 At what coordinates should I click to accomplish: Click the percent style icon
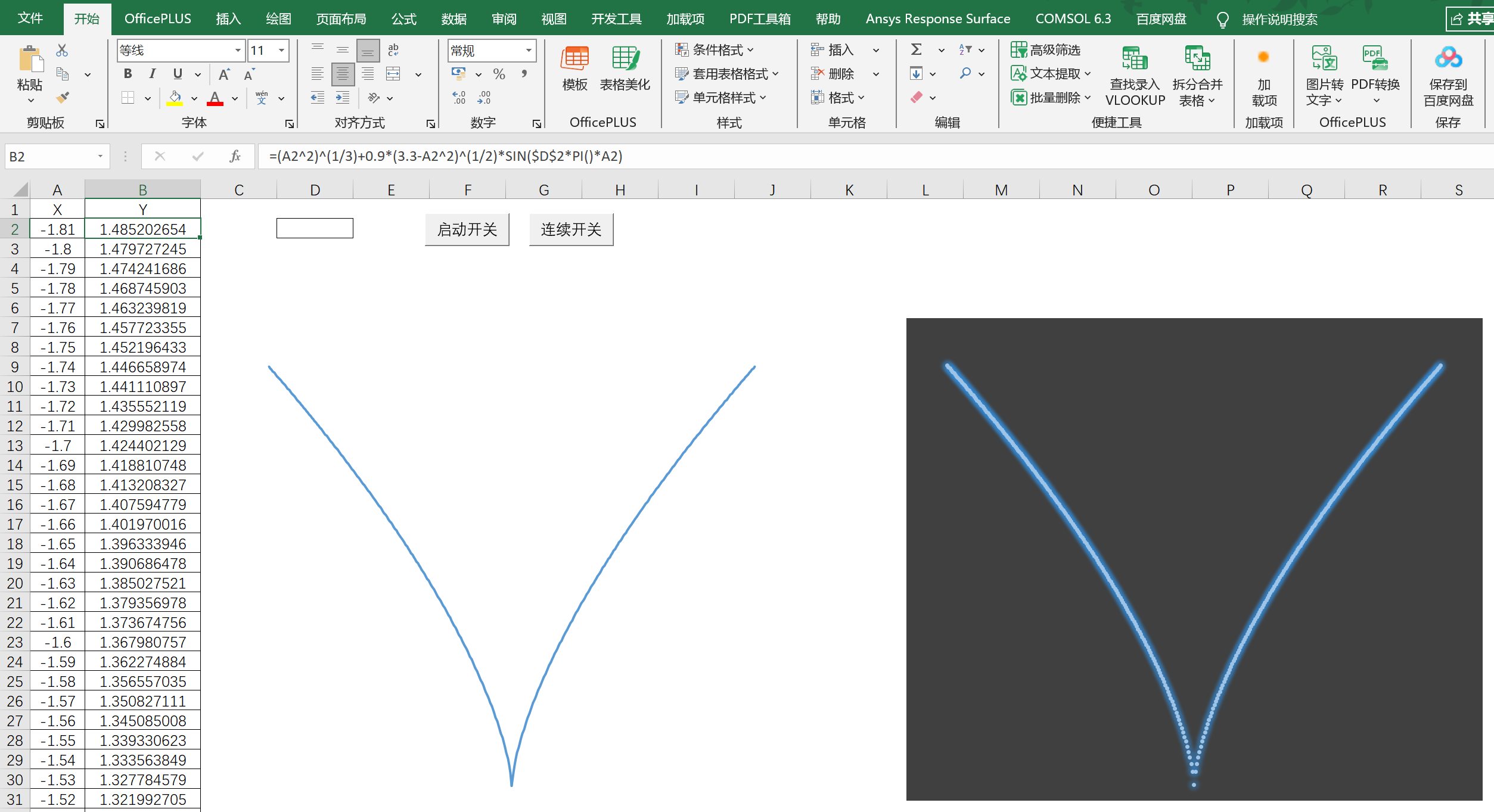pyautogui.click(x=499, y=74)
